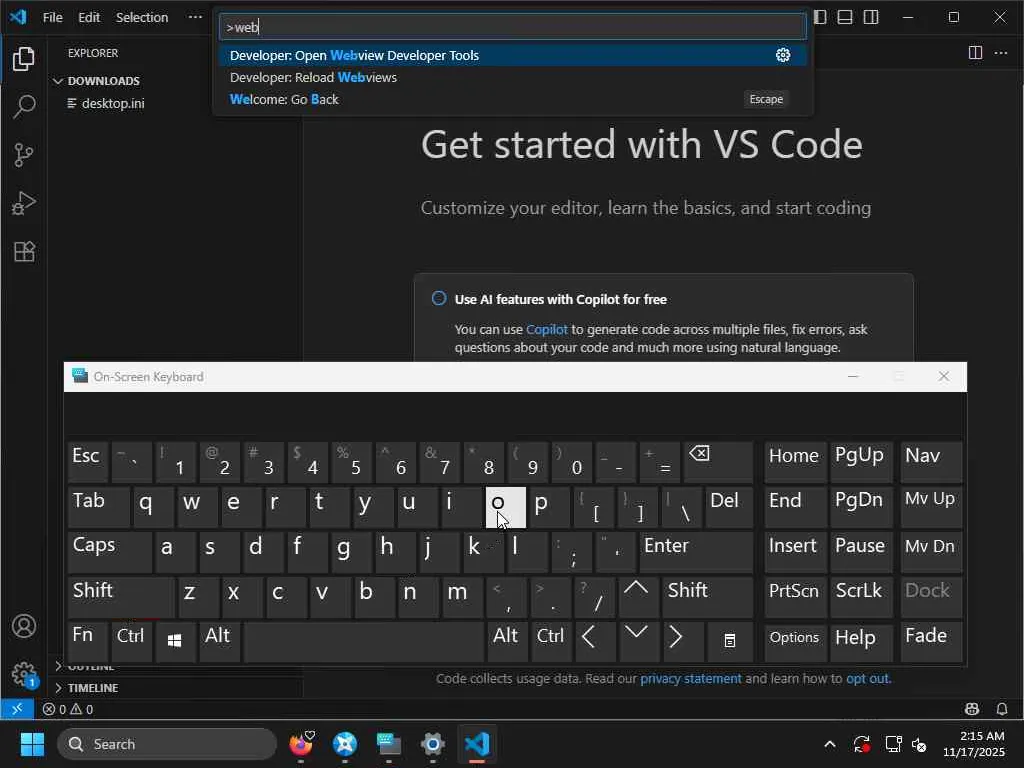Toggle panel layout icon in title bar
Image resolution: width=1024 pixels, height=768 pixels.
(x=845, y=17)
